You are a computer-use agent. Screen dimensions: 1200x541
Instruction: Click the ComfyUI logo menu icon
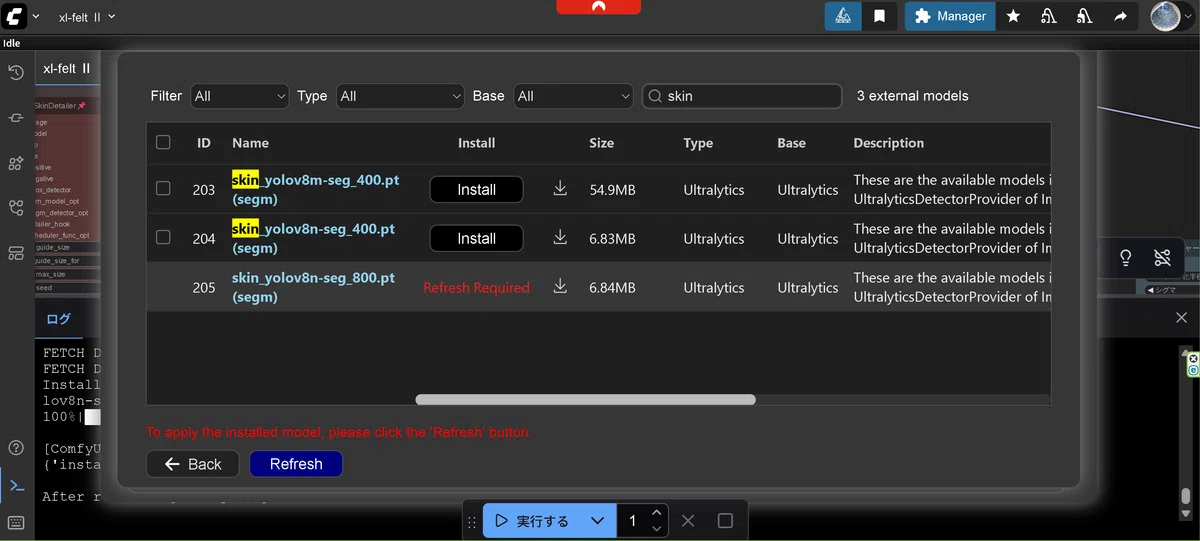pyautogui.click(x=14, y=16)
